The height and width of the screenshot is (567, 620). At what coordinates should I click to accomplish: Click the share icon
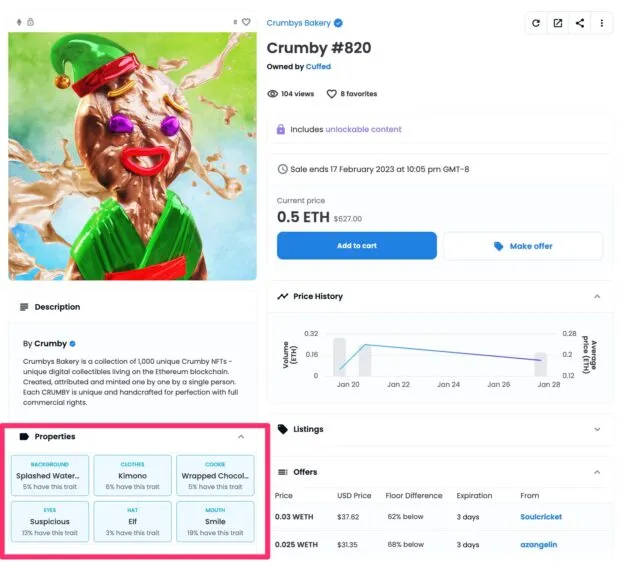click(x=580, y=23)
